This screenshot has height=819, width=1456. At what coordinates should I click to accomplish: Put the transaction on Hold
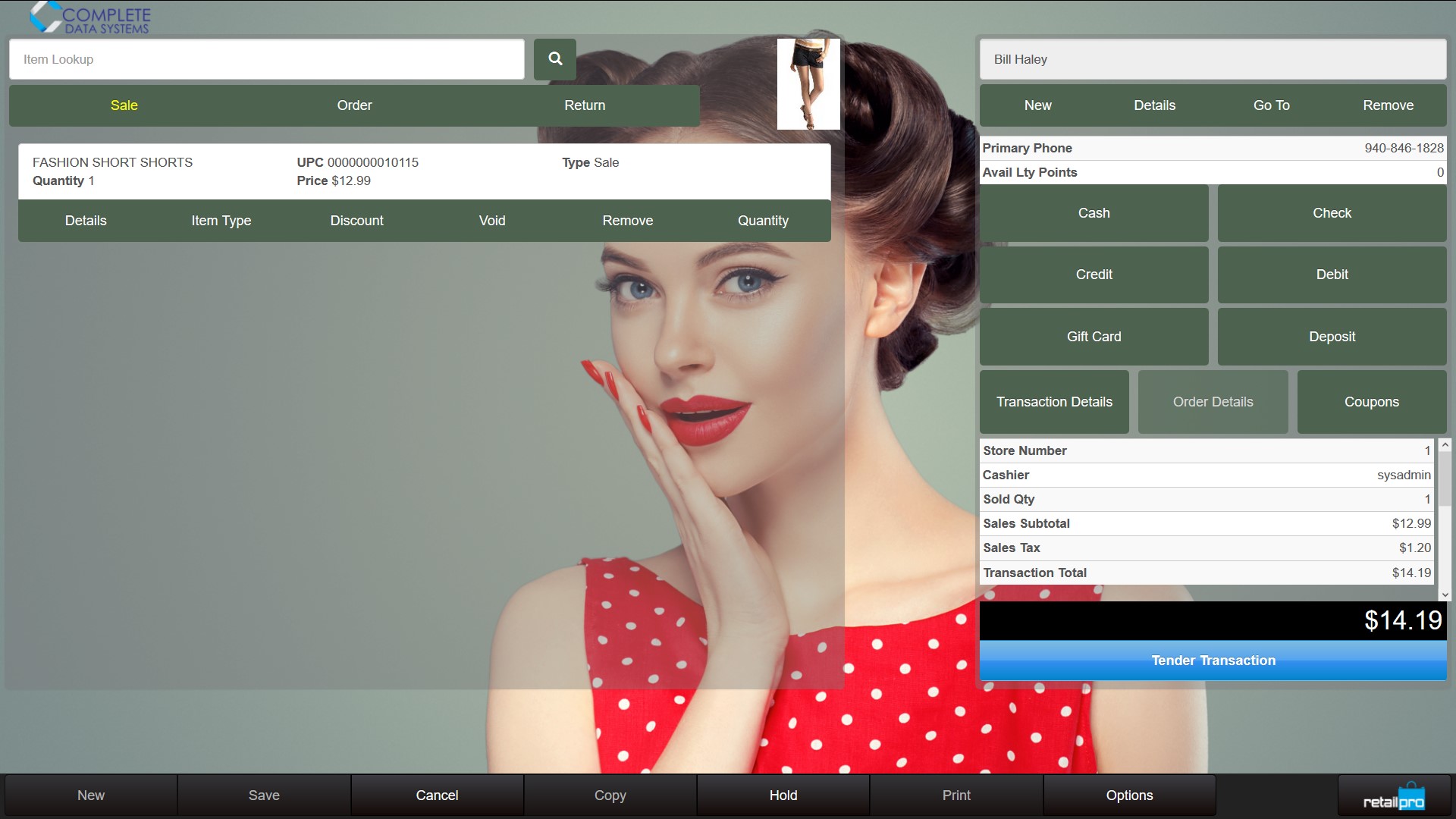783,795
